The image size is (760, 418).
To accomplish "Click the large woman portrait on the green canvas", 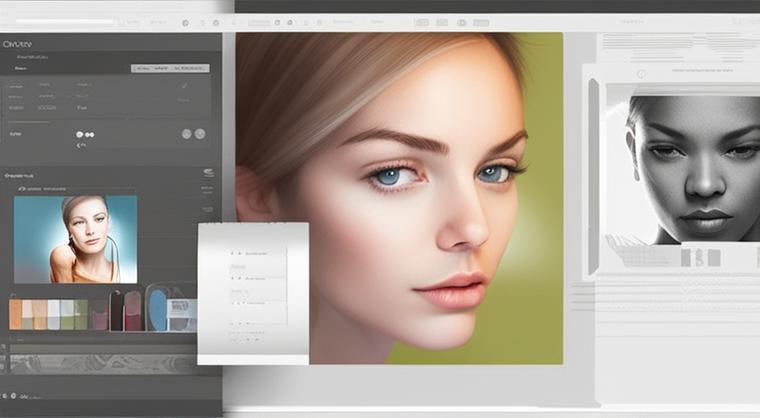I will pyautogui.click(x=399, y=198).
